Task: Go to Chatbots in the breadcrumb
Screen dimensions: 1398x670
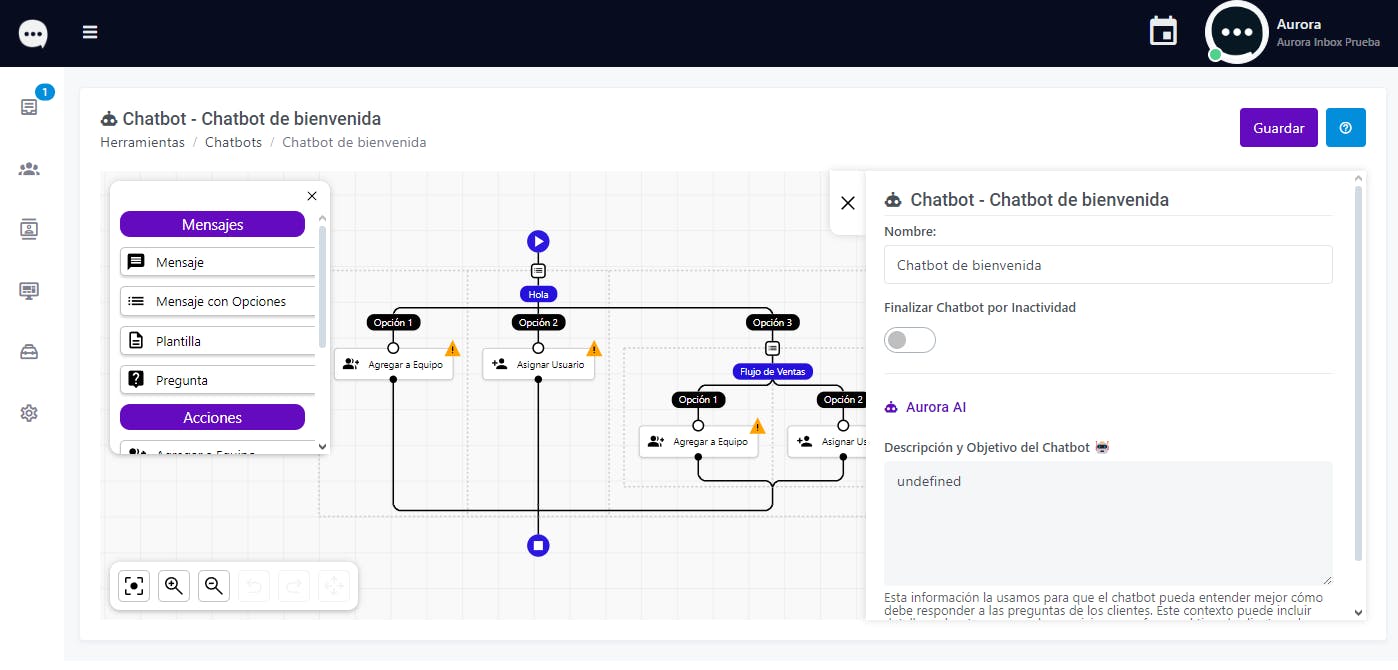Action: tap(233, 142)
